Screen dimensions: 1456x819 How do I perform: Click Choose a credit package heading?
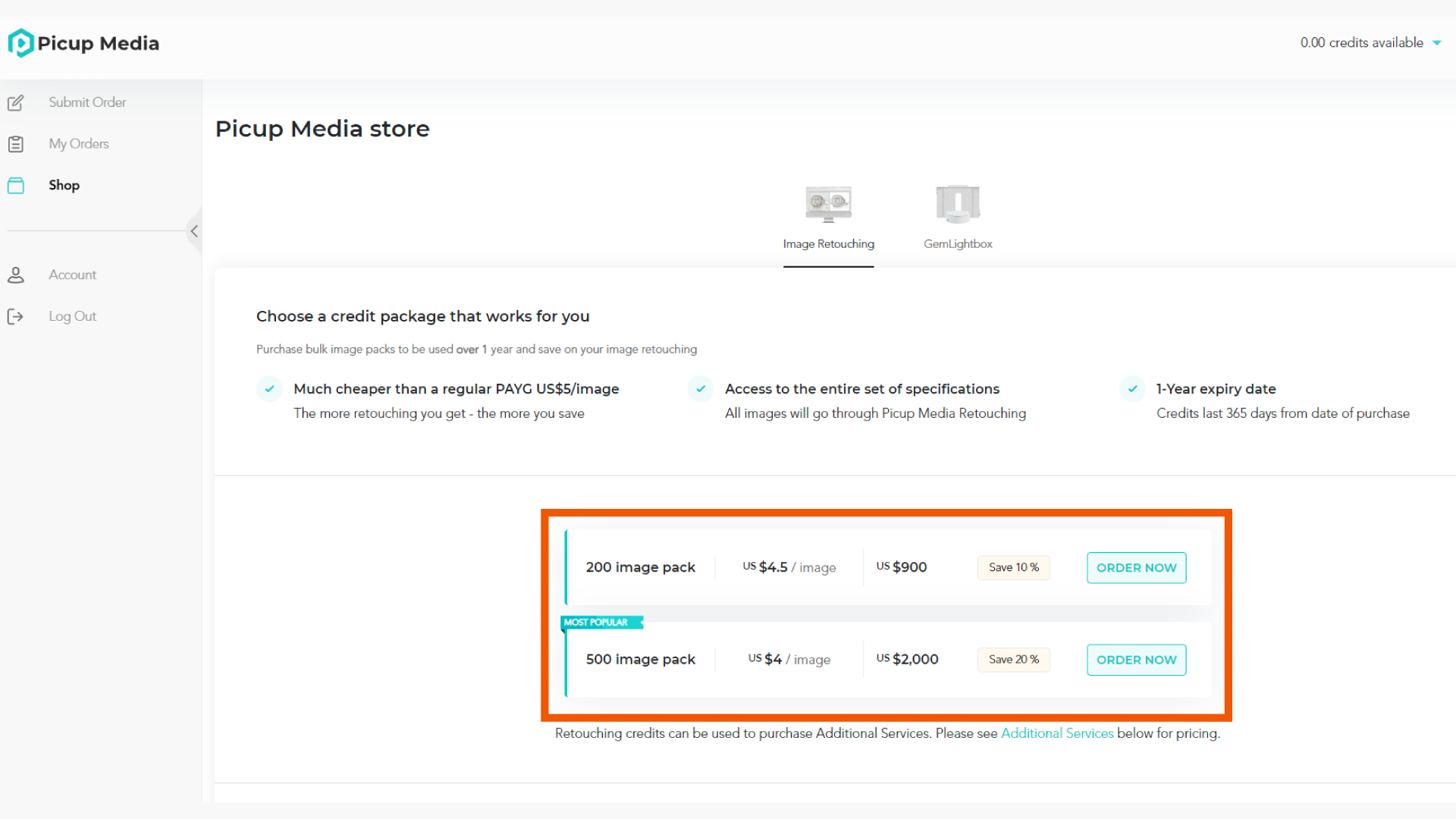[x=422, y=316]
